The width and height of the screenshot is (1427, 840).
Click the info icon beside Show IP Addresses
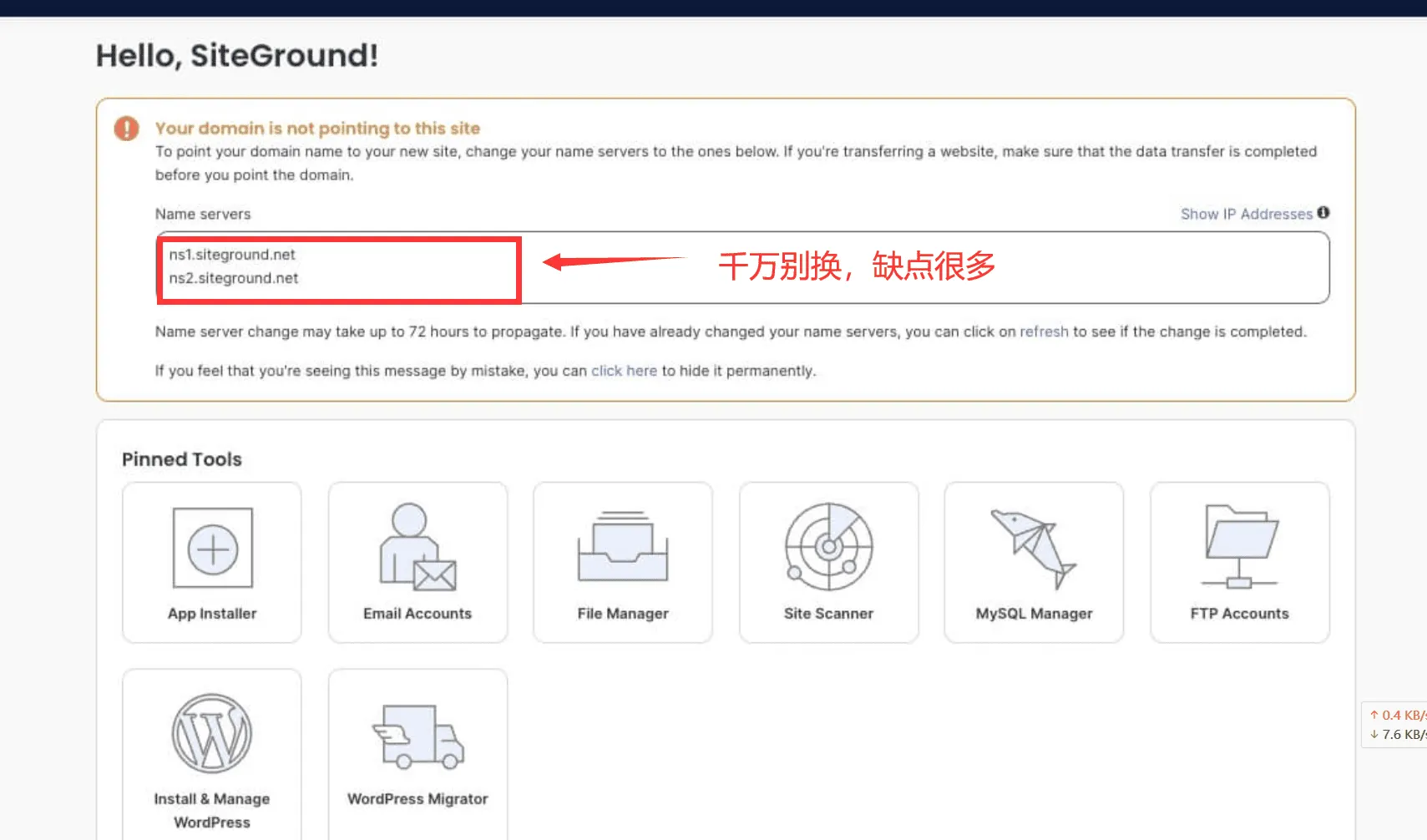(1323, 213)
